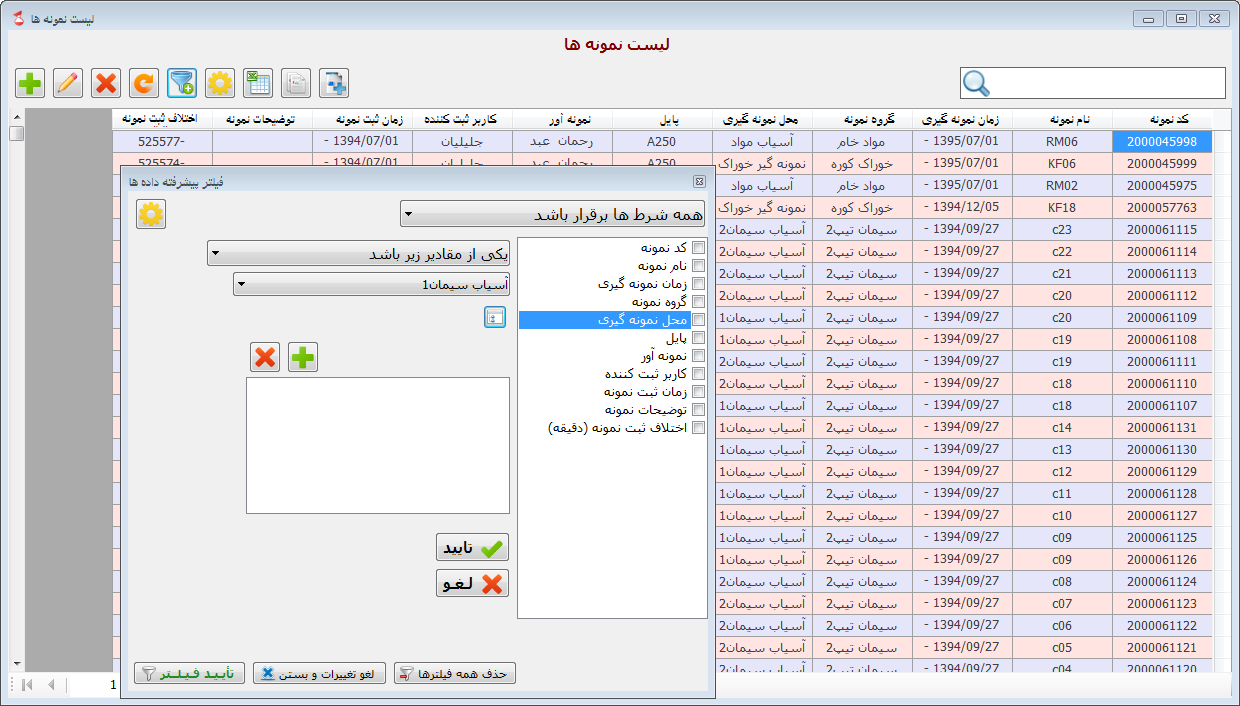This screenshot has height=706, width=1240.
Task: Click the حذف همه فیلترها button
Action: pos(455,673)
